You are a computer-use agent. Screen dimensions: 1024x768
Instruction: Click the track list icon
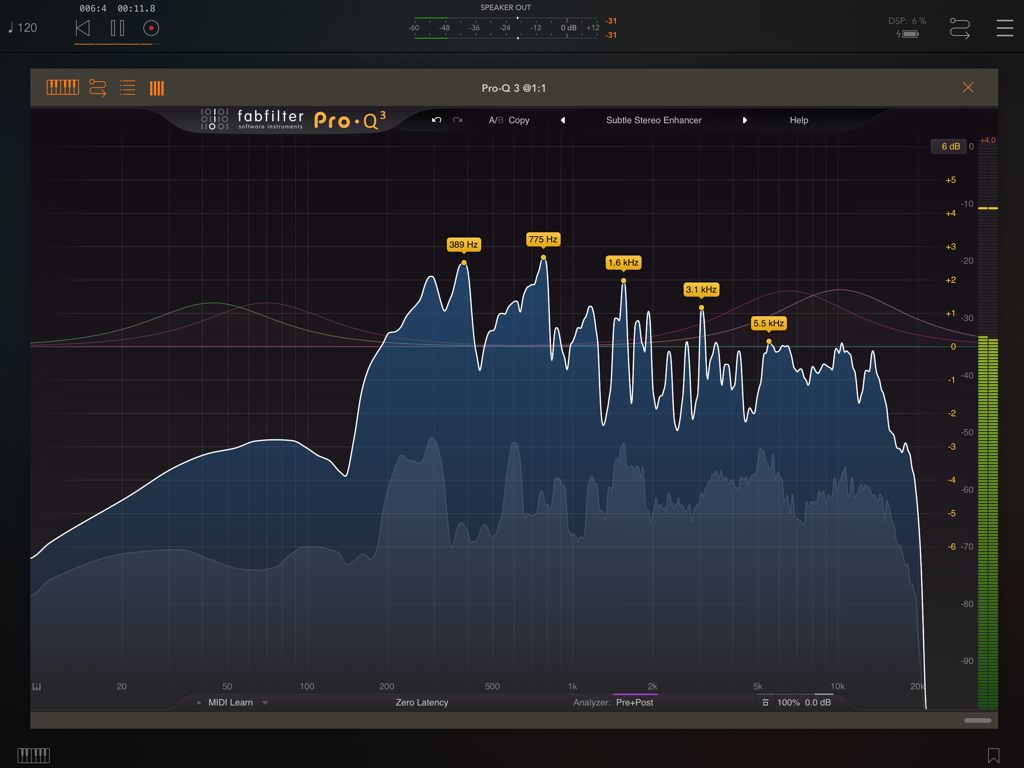127,88
